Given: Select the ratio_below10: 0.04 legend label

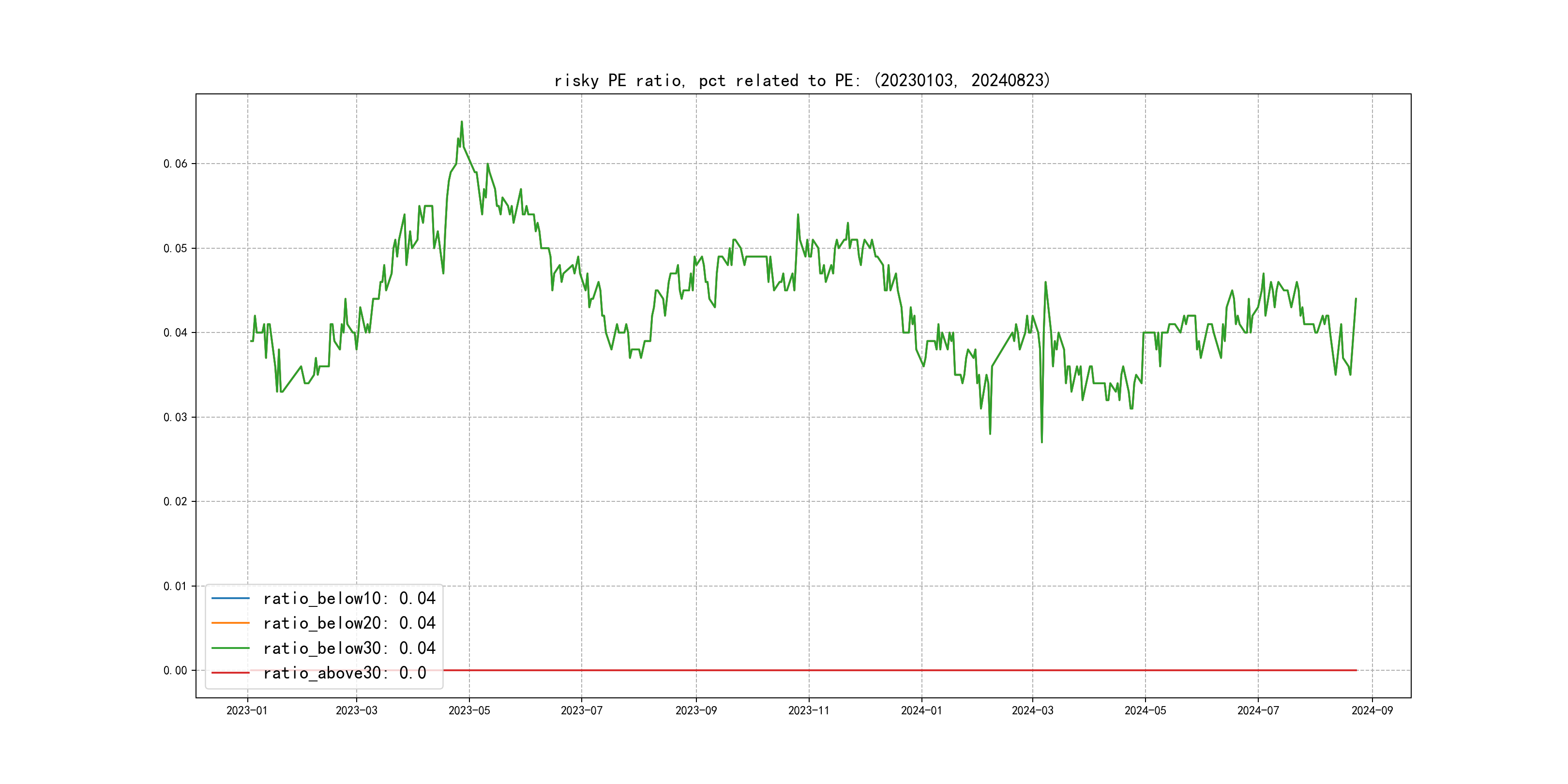Looking at the screenshot, I should [349, 598].
